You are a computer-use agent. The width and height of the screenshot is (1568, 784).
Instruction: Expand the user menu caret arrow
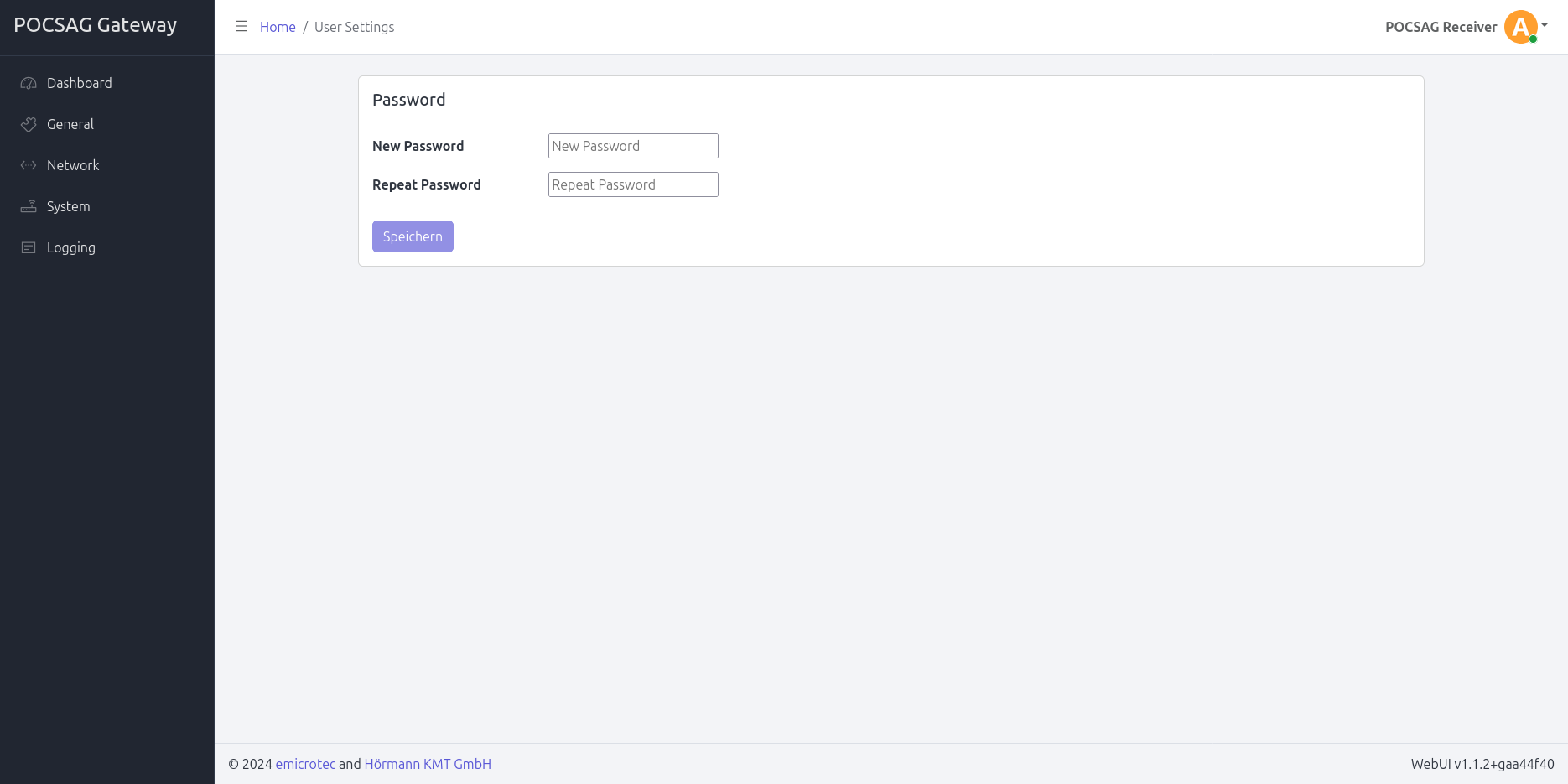point(1545,25)
